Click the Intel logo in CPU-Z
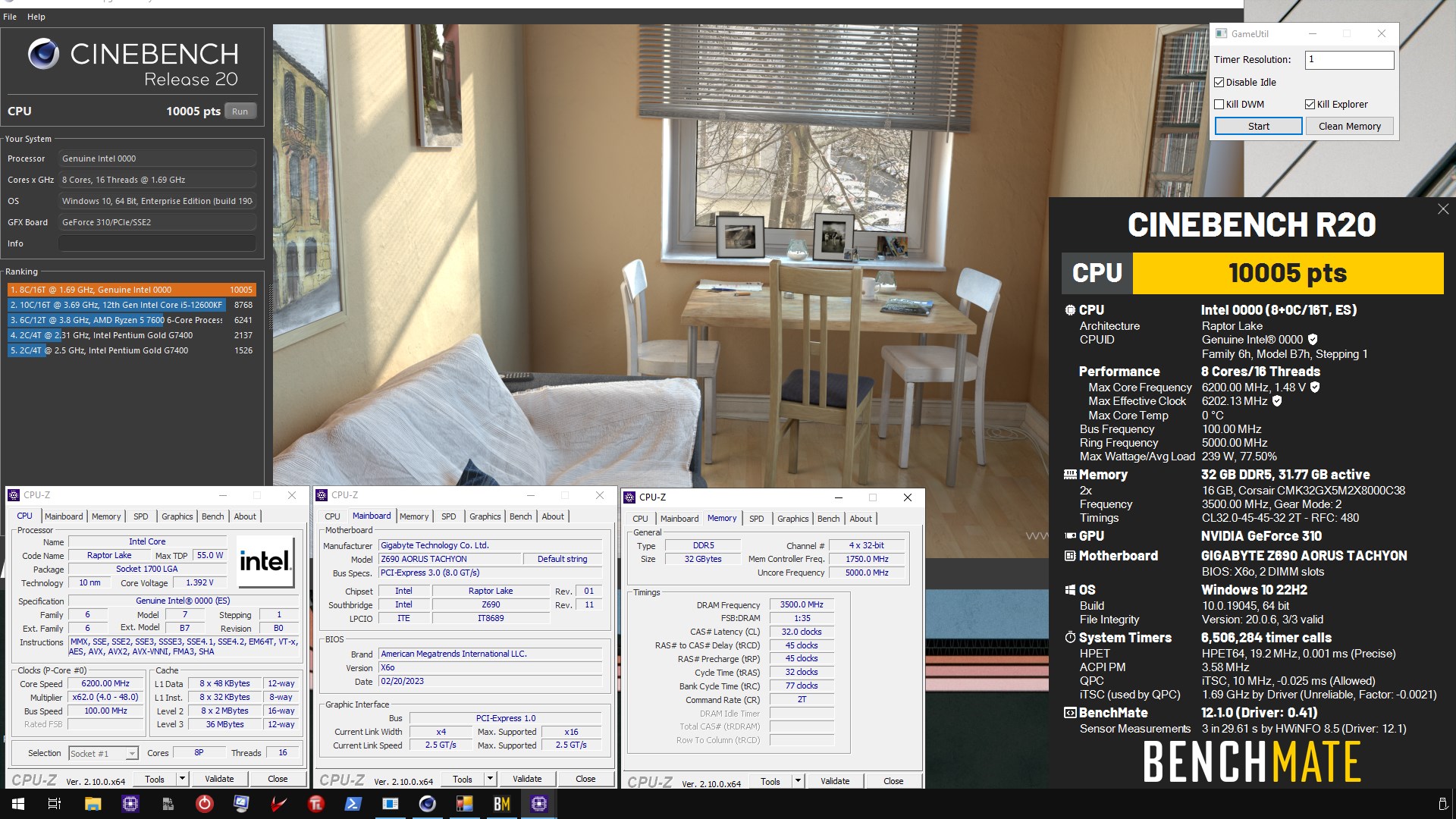Viewport: 1456px width, 819px height. pos(265,561)
